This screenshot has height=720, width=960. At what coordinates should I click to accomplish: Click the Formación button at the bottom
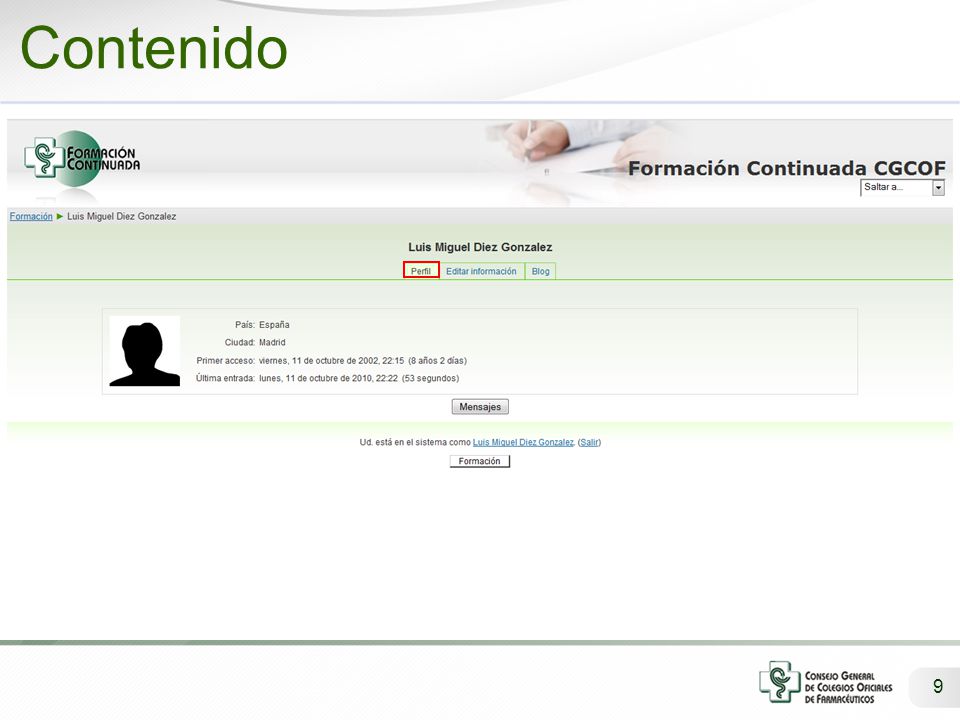click(x=480, y=461)
